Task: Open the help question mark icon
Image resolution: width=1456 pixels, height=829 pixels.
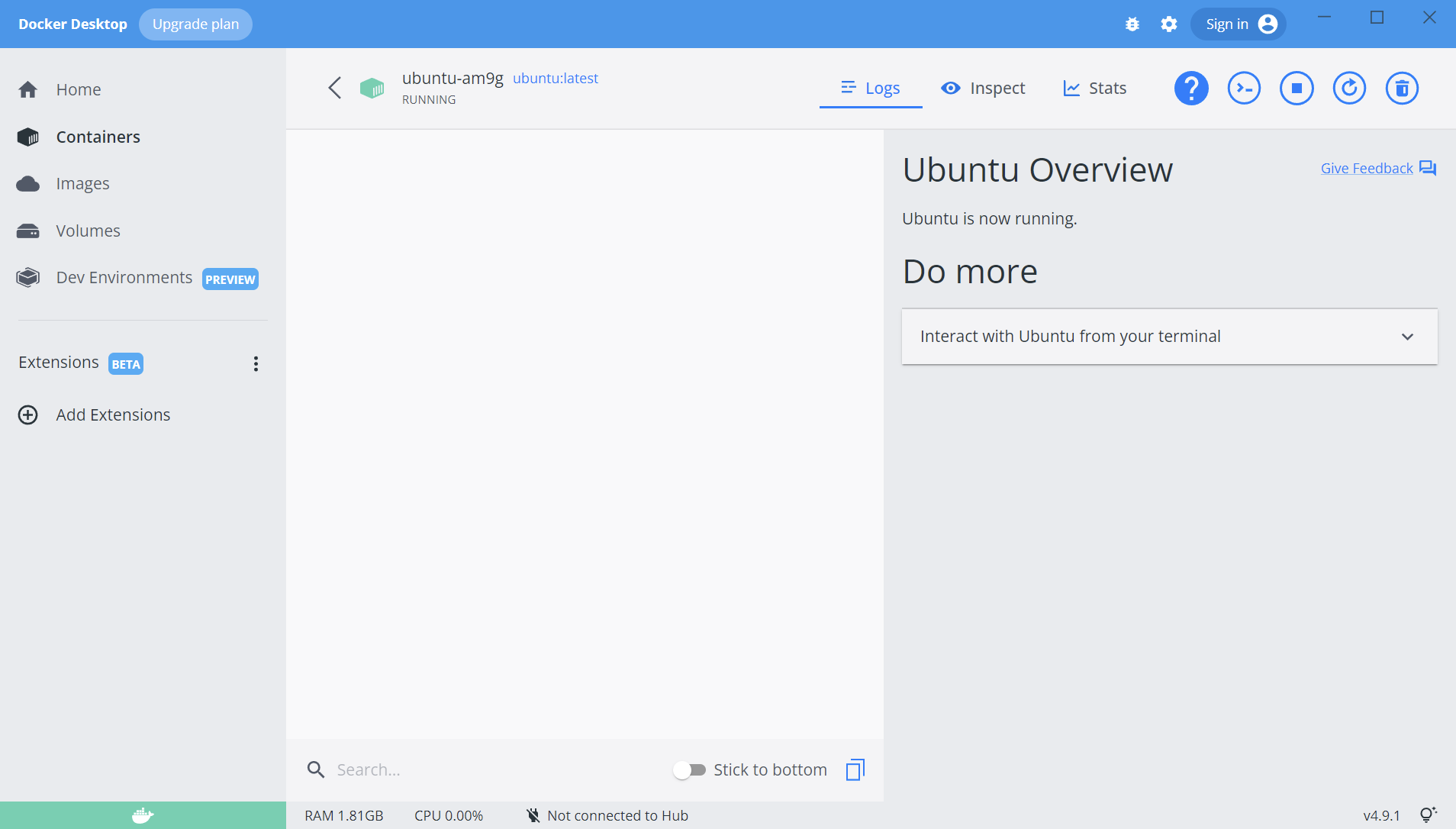Action: 1191,88
